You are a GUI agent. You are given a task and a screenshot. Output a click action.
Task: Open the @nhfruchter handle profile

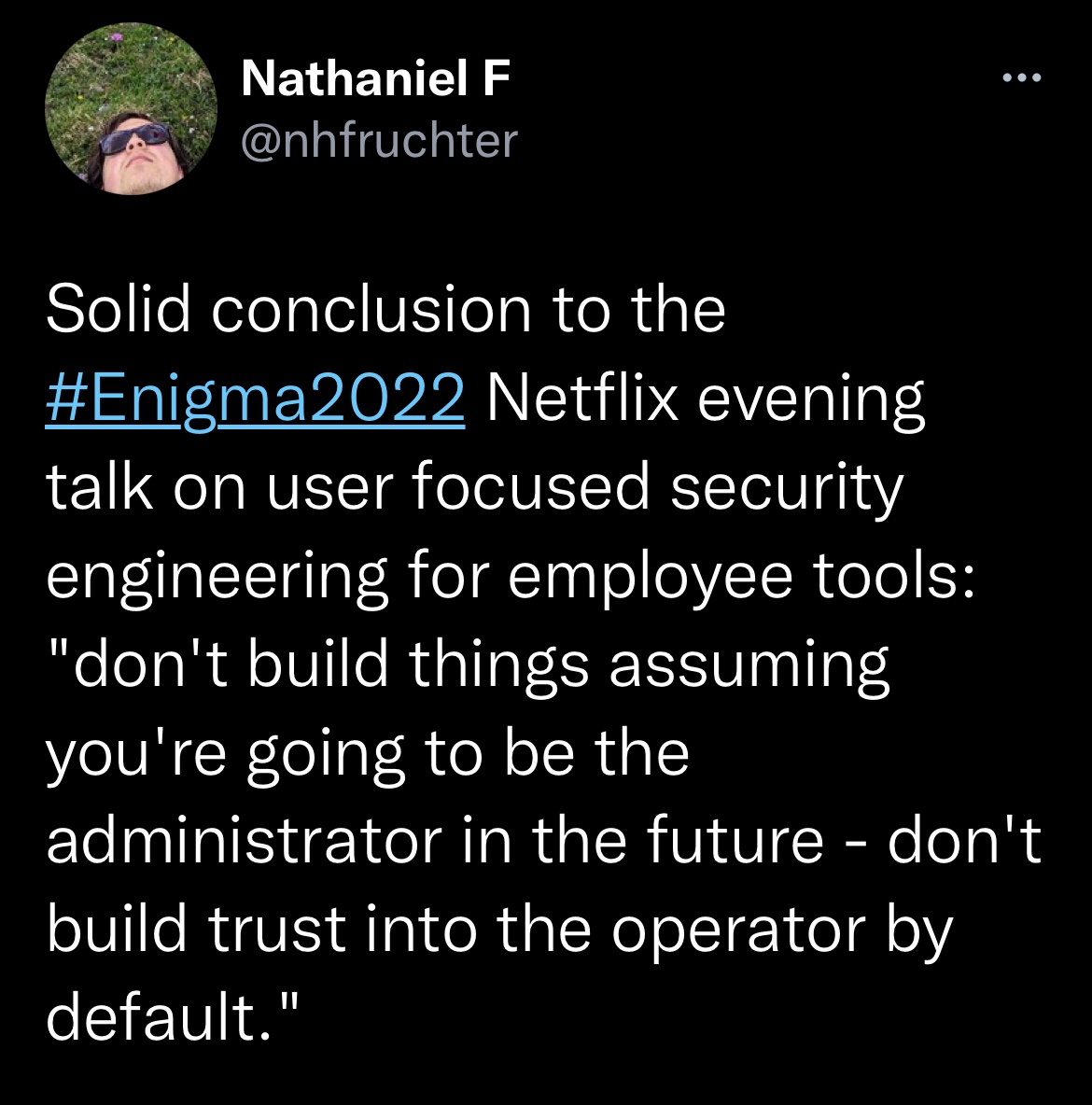tap(379, 141)
